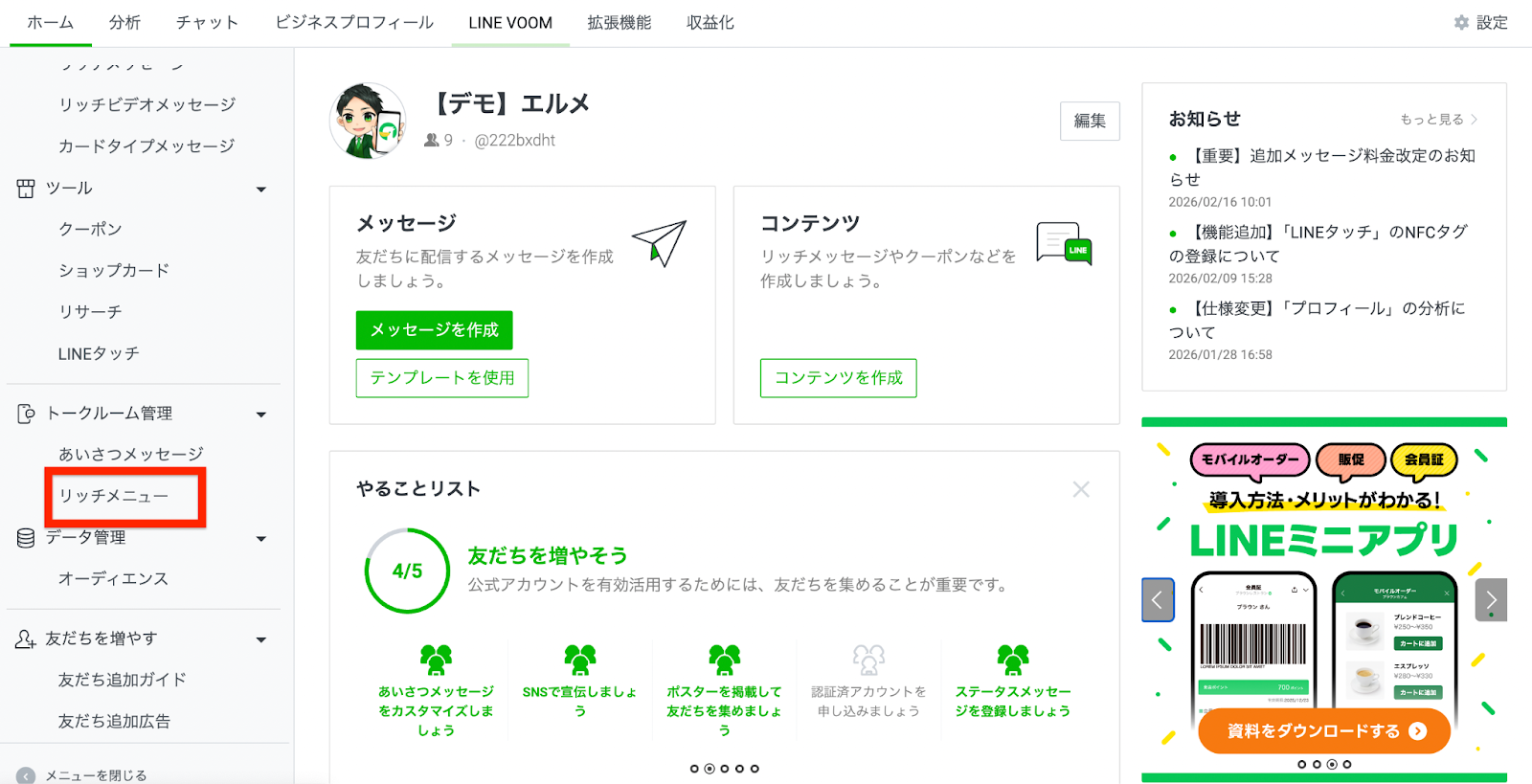Screen dimensions: 1532x784
Task: Click the settings gear icon
Action: [x=1461, y=23]
